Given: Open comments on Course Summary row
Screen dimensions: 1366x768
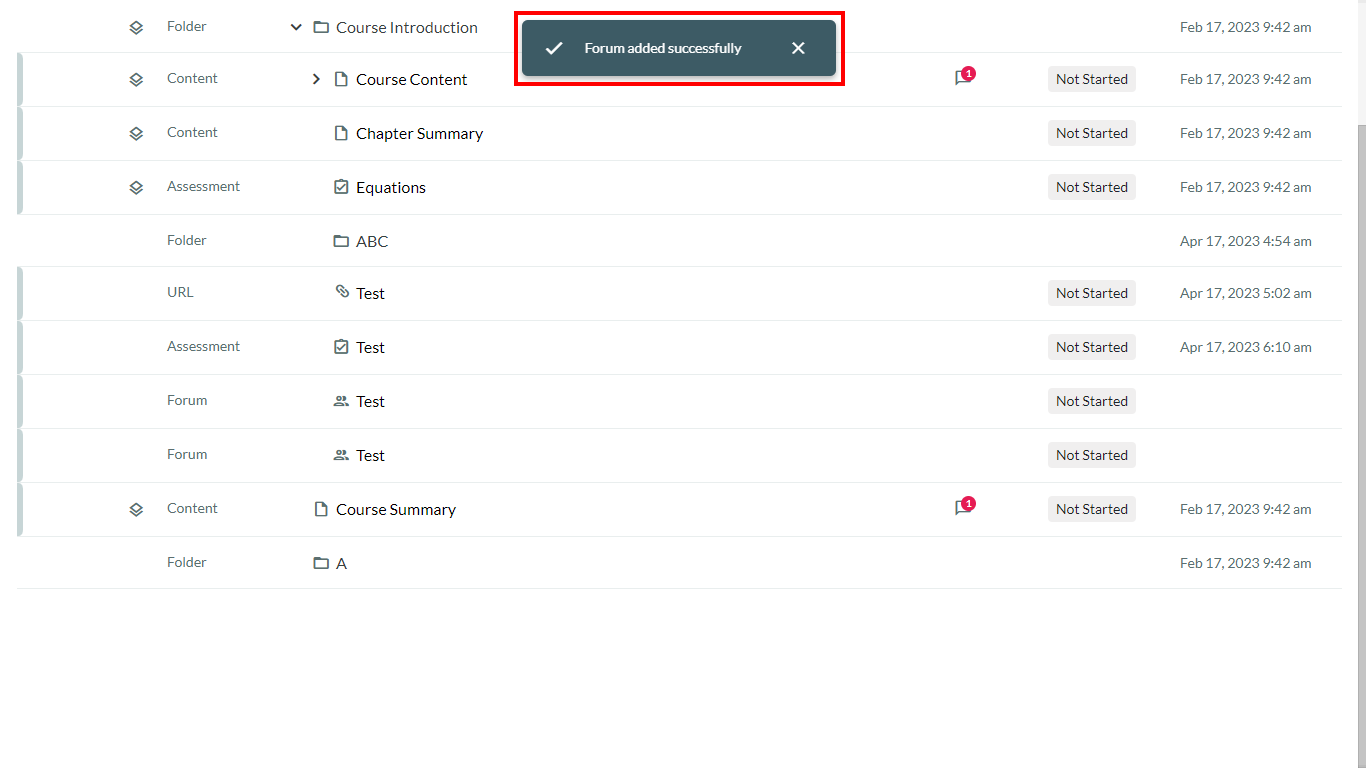Looking at the screenshot, I should tap(964, 508).
